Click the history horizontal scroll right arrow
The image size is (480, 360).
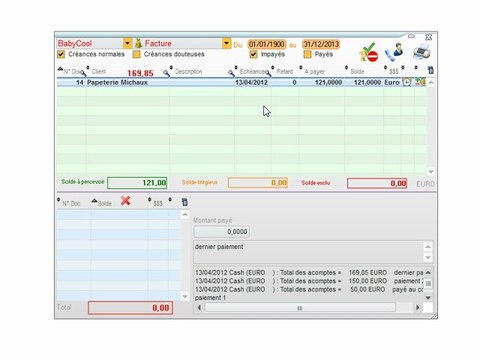(418, 307)
